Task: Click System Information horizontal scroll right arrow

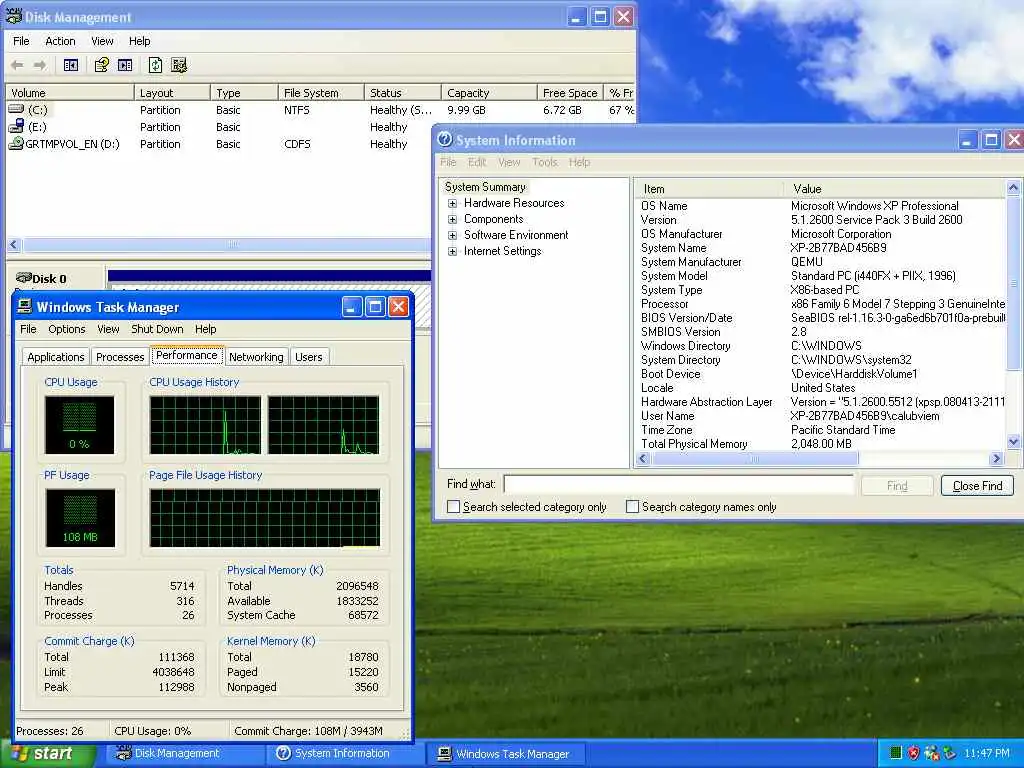Action: tap(997, 458)
